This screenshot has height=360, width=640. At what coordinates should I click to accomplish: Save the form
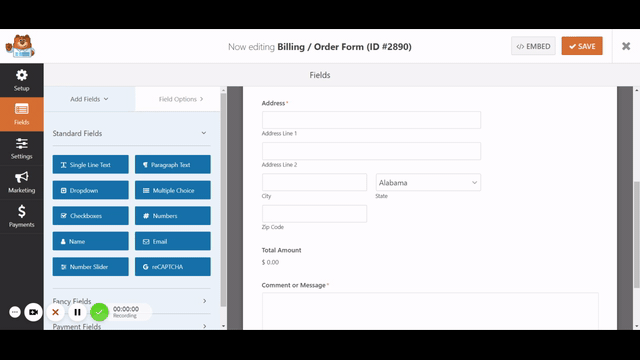pos(582,46)
